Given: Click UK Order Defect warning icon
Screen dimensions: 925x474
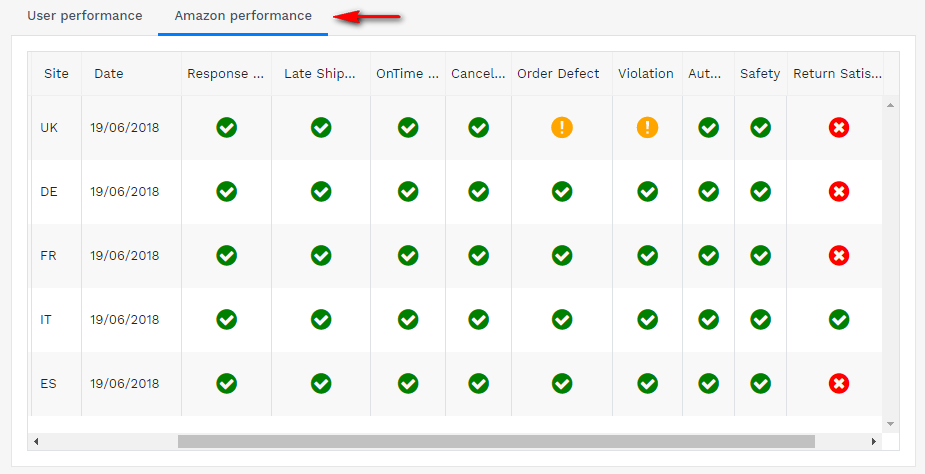Looking at the screenshot, I should [561, 127].
